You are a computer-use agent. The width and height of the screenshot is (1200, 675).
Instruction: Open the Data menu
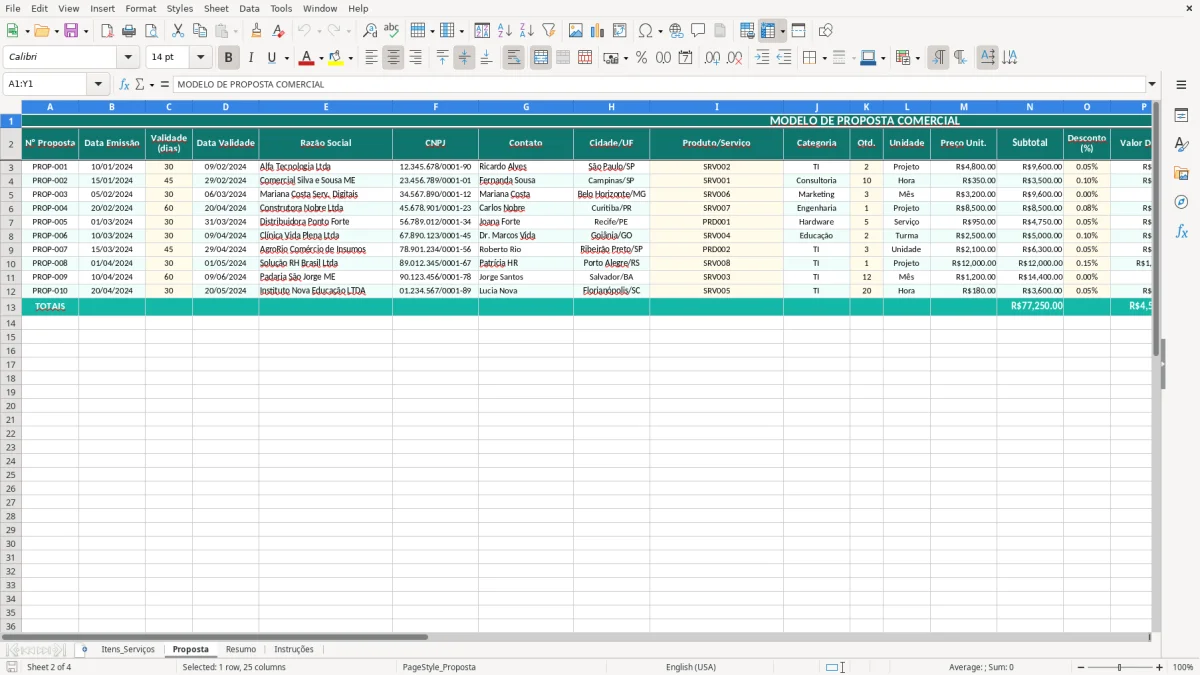pyautogui.click(x=249, y=8)
